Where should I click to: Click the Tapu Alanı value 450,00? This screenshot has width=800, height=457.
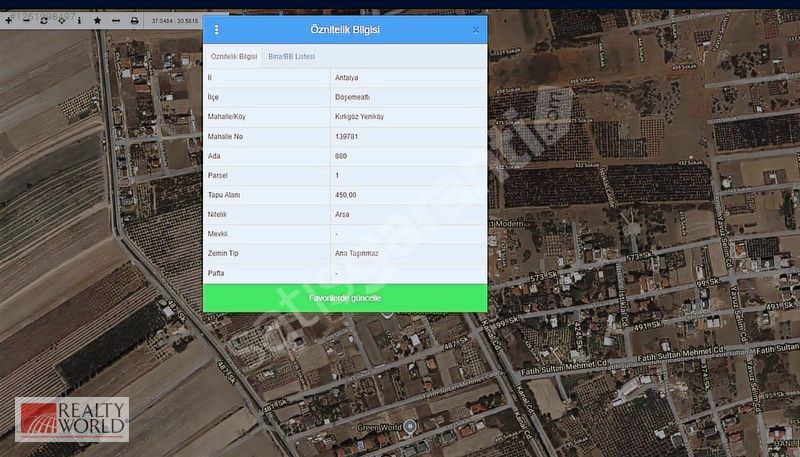[x=346, y=195]
